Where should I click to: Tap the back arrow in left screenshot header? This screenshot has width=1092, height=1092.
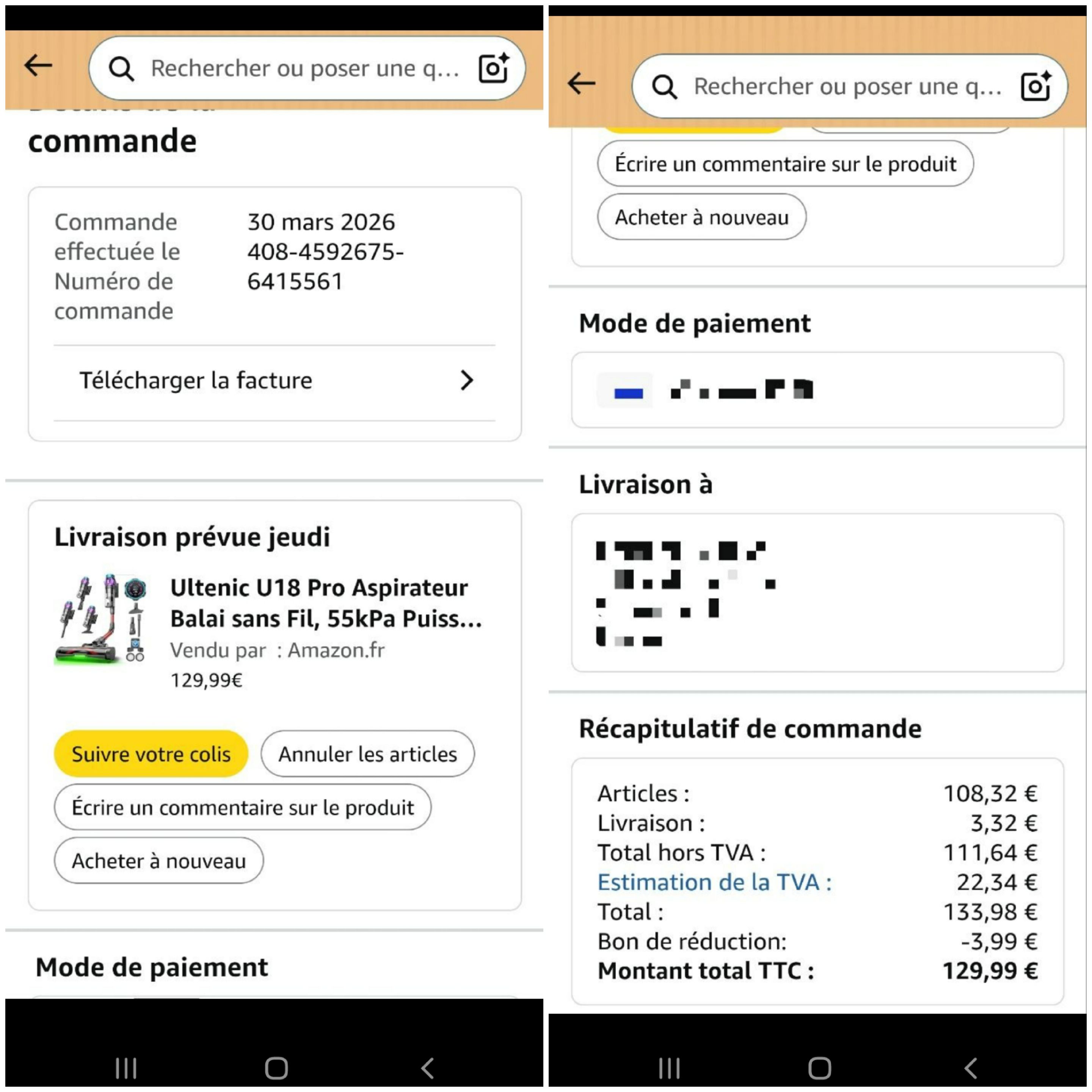click(38, 66)
